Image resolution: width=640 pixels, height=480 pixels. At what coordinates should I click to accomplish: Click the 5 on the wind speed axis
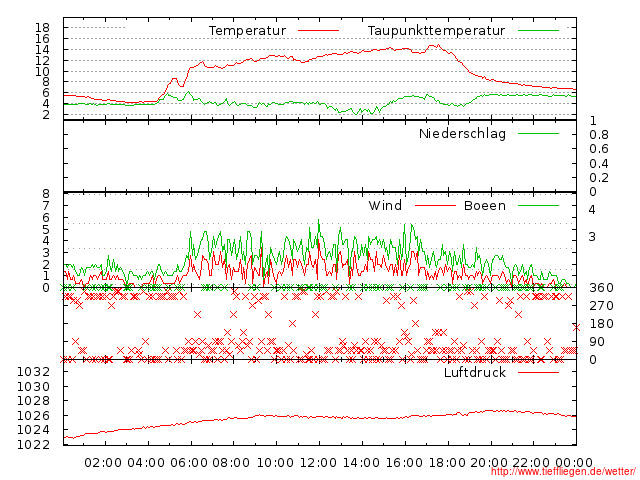click(x=46, y=229)
